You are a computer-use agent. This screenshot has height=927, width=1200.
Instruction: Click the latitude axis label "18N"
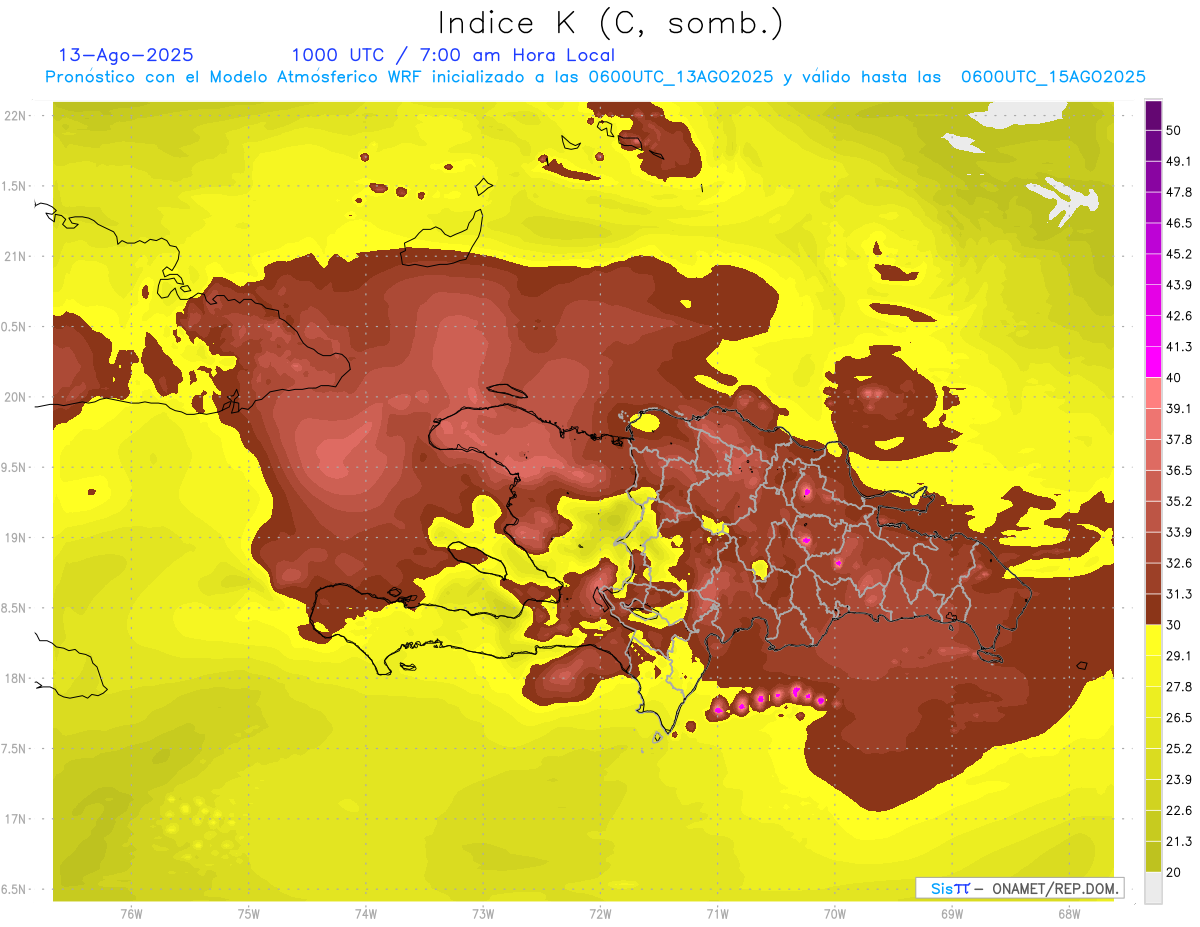(x=15, y=679)
